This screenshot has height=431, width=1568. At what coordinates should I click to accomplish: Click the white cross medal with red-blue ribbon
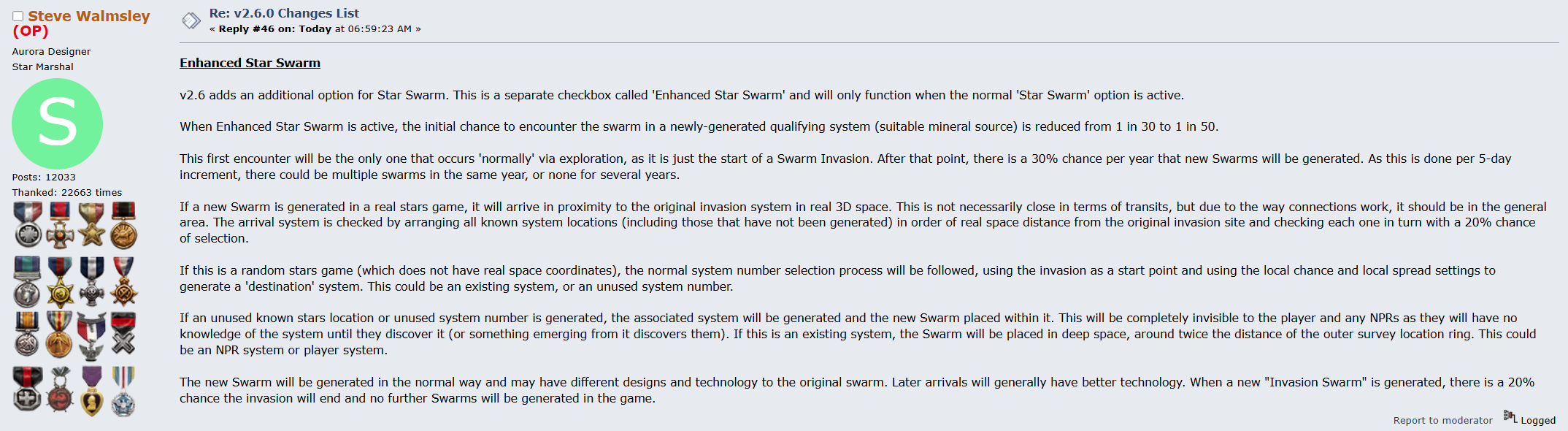click(x=60, y=225)
